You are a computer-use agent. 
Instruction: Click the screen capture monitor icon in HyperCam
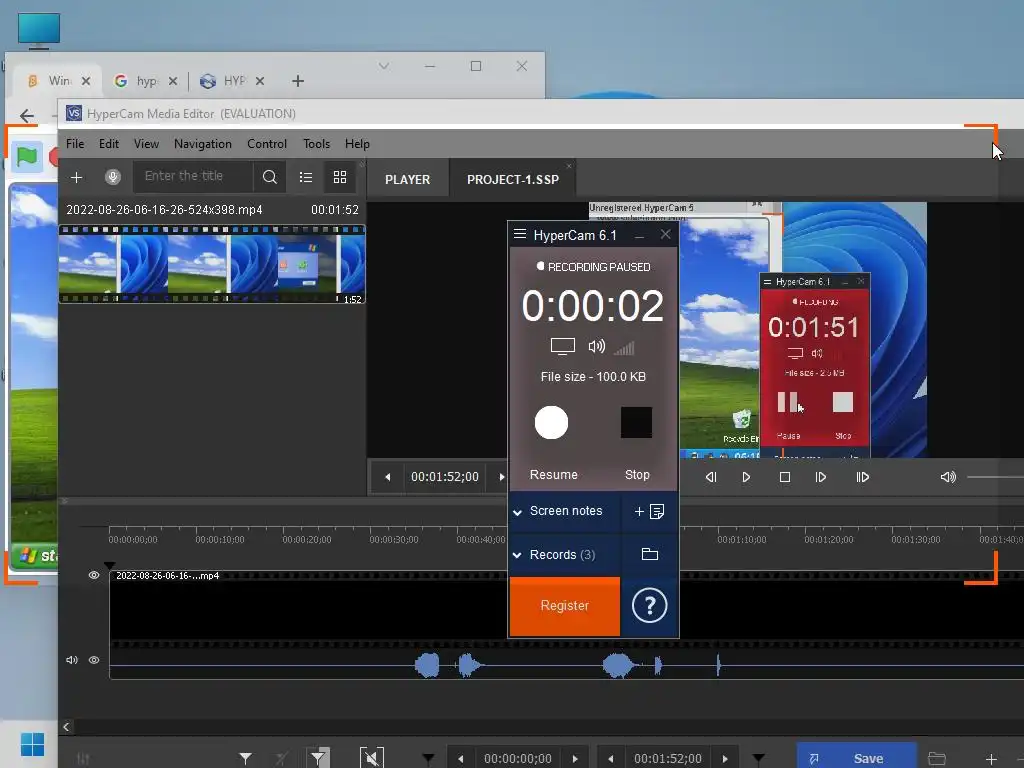tap(562, 346)
